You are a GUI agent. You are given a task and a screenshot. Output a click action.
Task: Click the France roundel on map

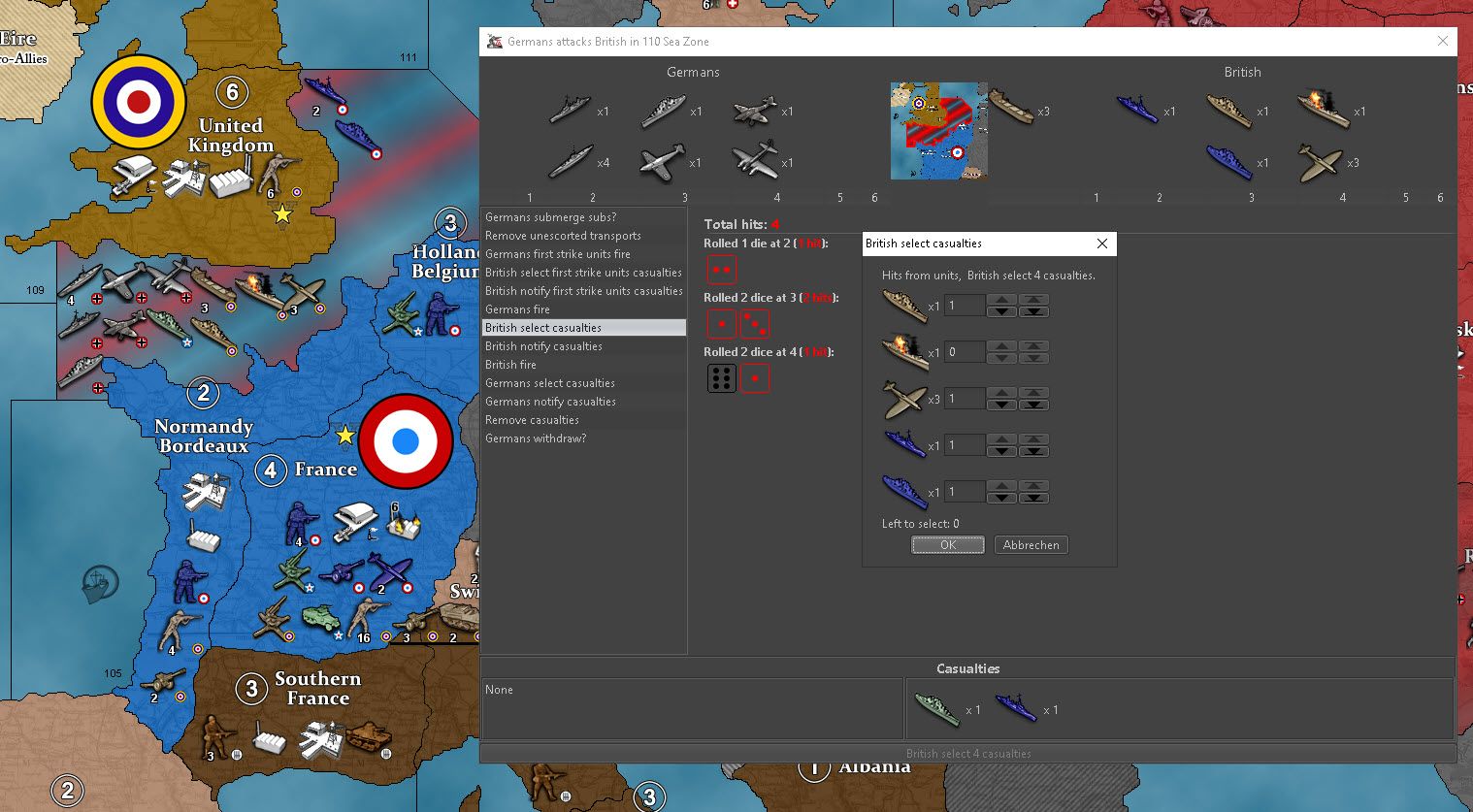click(406, 440)
